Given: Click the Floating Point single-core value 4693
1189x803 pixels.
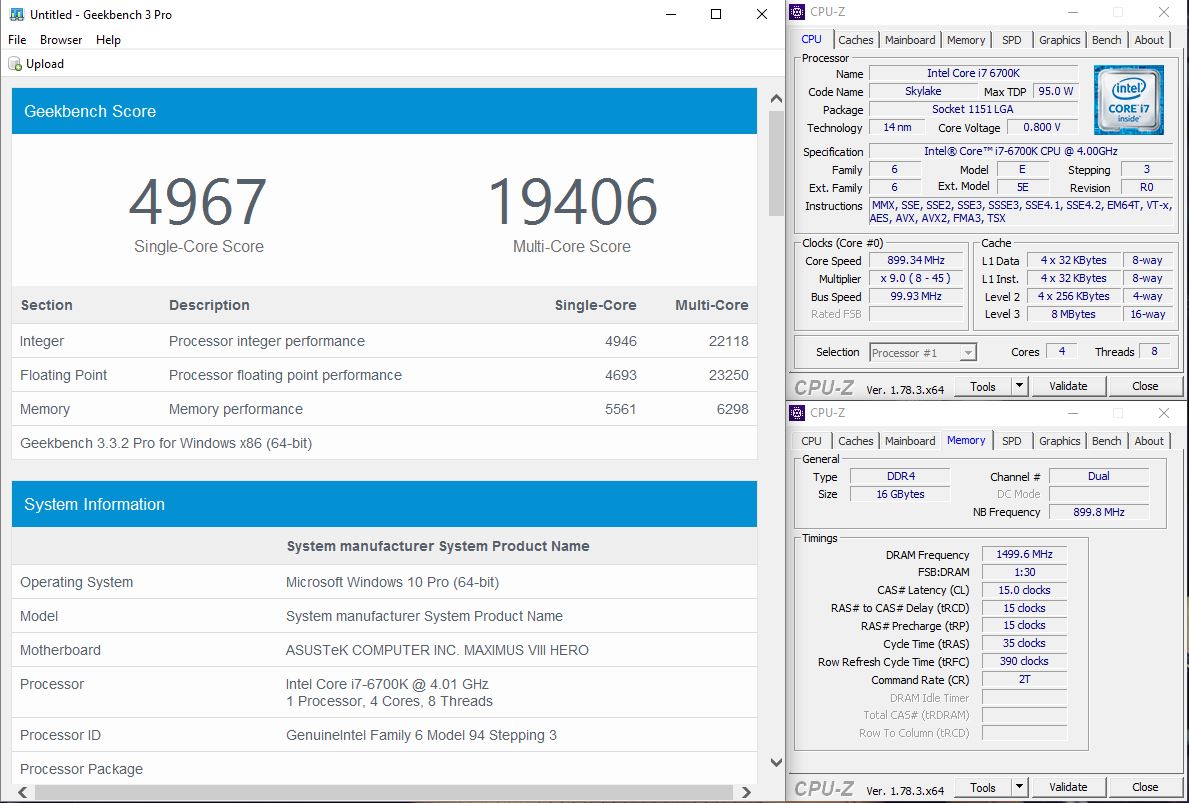Looking at the screenshot, I should 621,375.
